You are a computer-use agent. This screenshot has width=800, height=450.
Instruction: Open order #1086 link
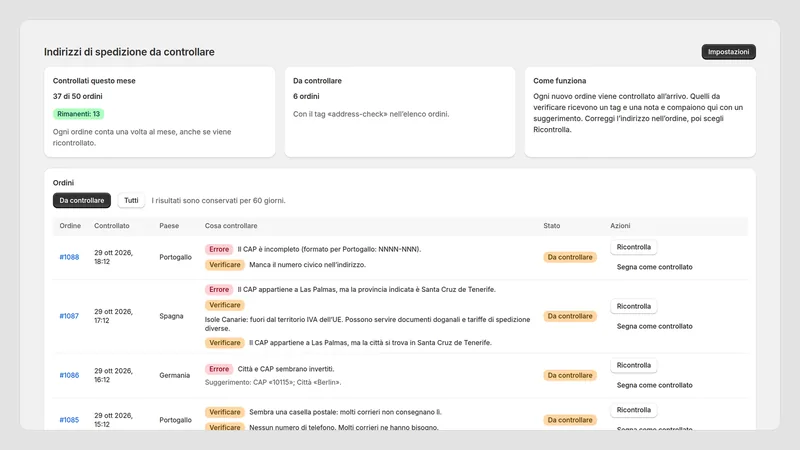(69, 376)
